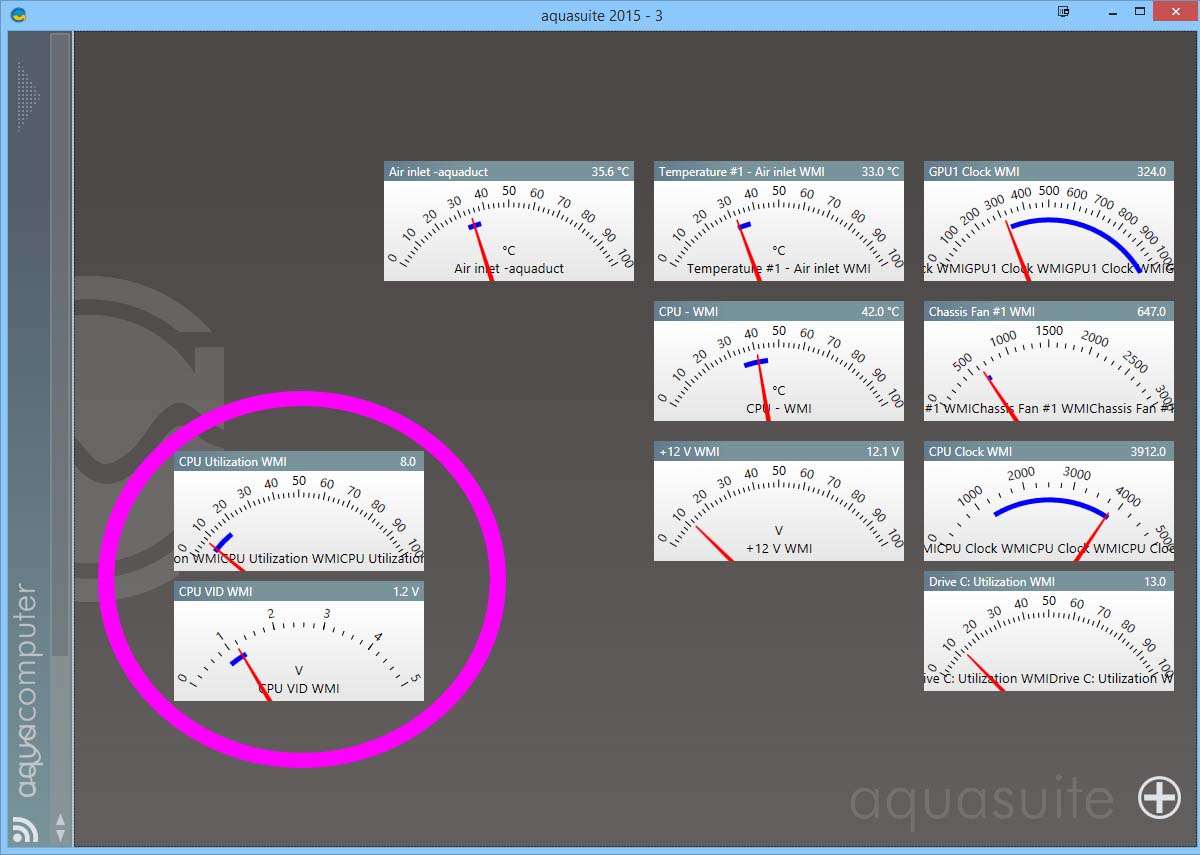This screenshot has height=855, width=1200.
Task: Click the 'CPU - WMI' header title
Action: (688, 312)
